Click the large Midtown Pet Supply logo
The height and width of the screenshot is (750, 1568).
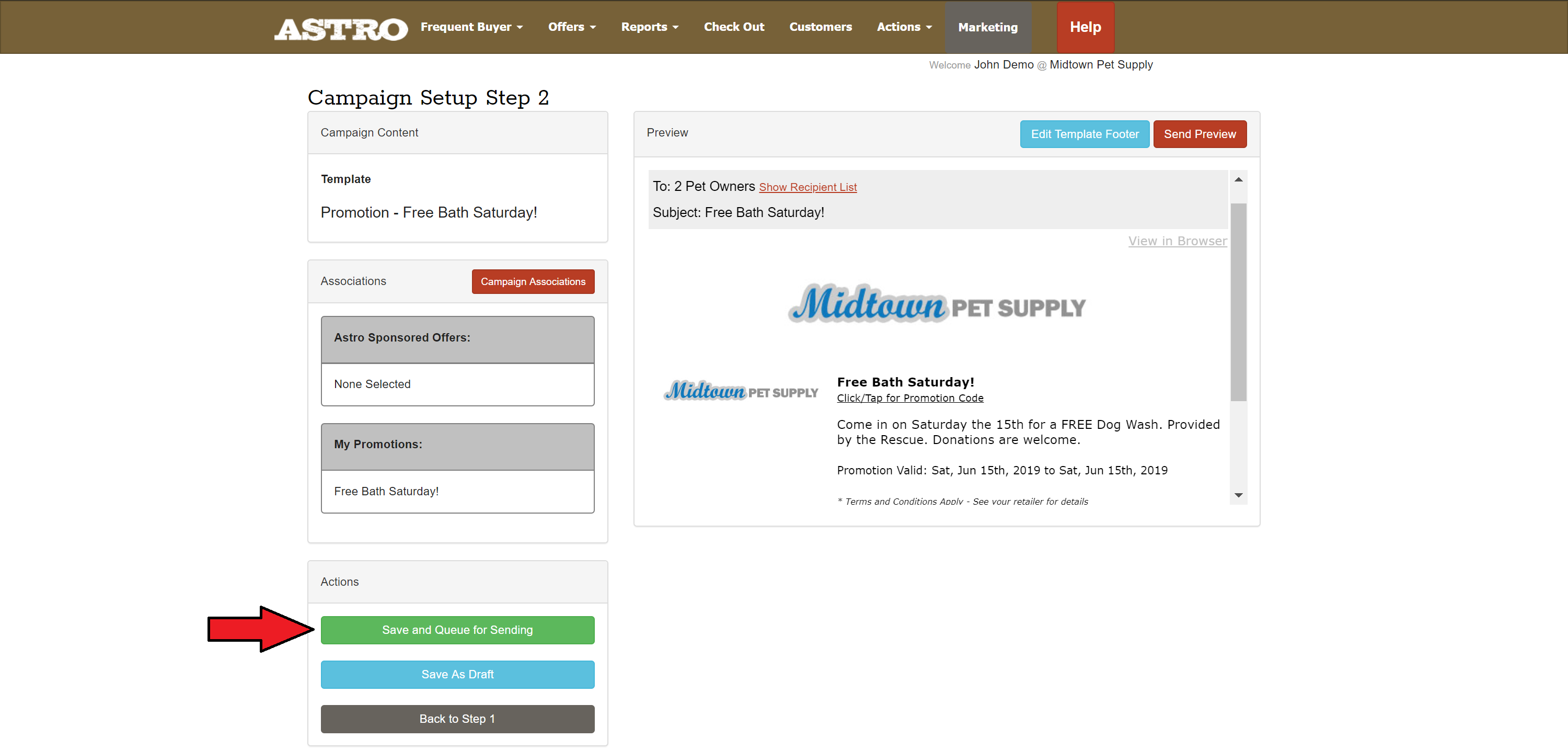coord(936,304)
